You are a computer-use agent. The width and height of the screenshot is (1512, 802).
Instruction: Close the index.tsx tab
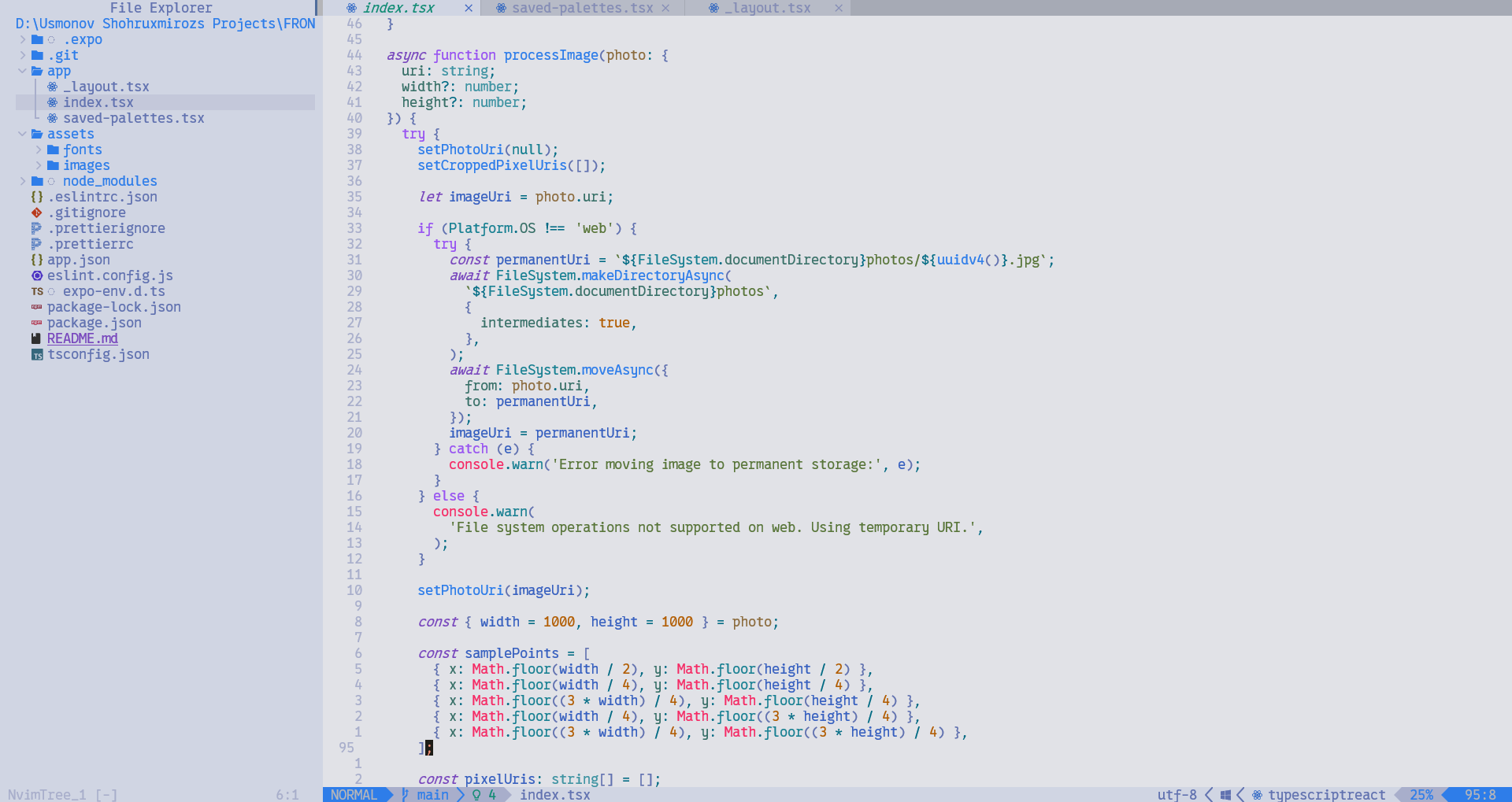469,8
